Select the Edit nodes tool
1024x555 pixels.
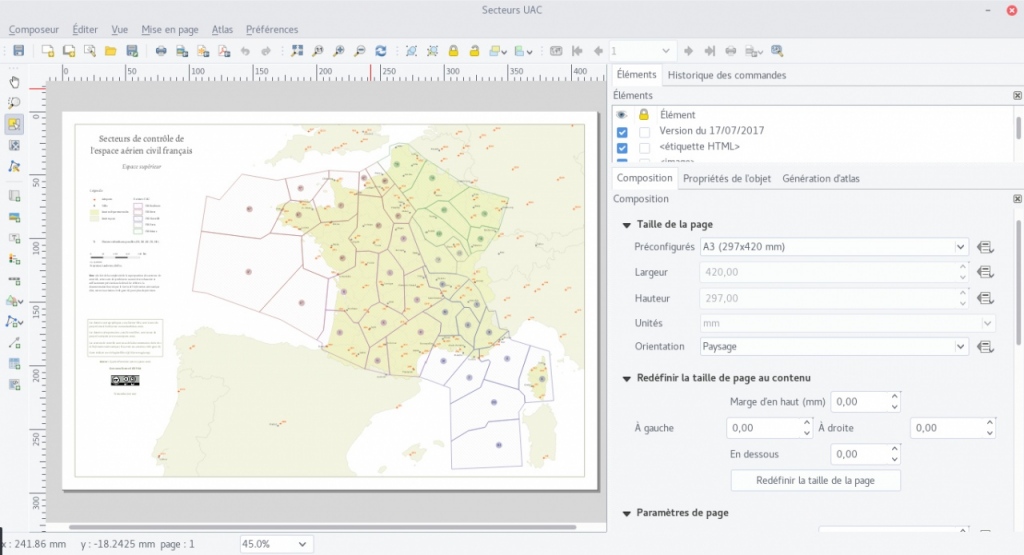coord(14,166)
